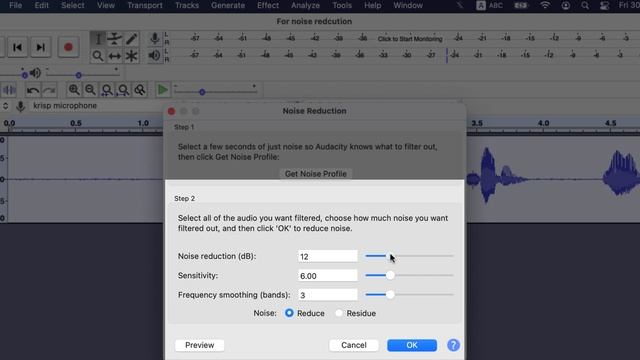Open the View menu
The image size is (640, 360).
[106, 5]
